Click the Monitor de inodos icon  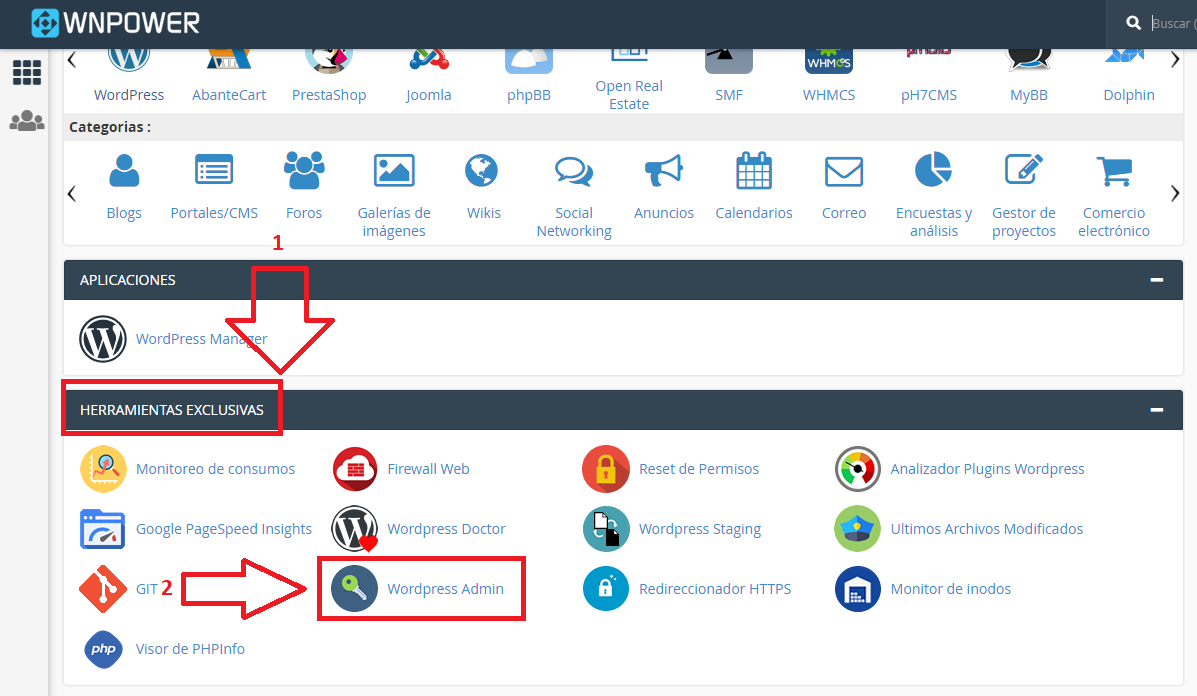(857, 589)
